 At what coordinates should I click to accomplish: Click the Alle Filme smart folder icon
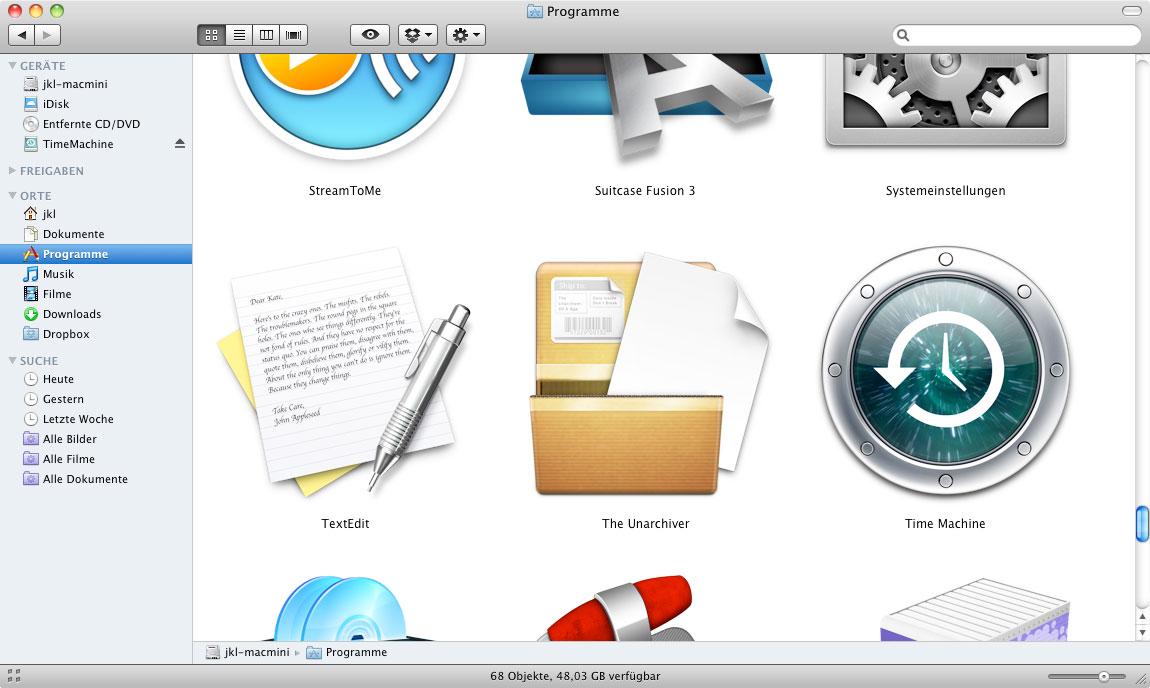30,458
